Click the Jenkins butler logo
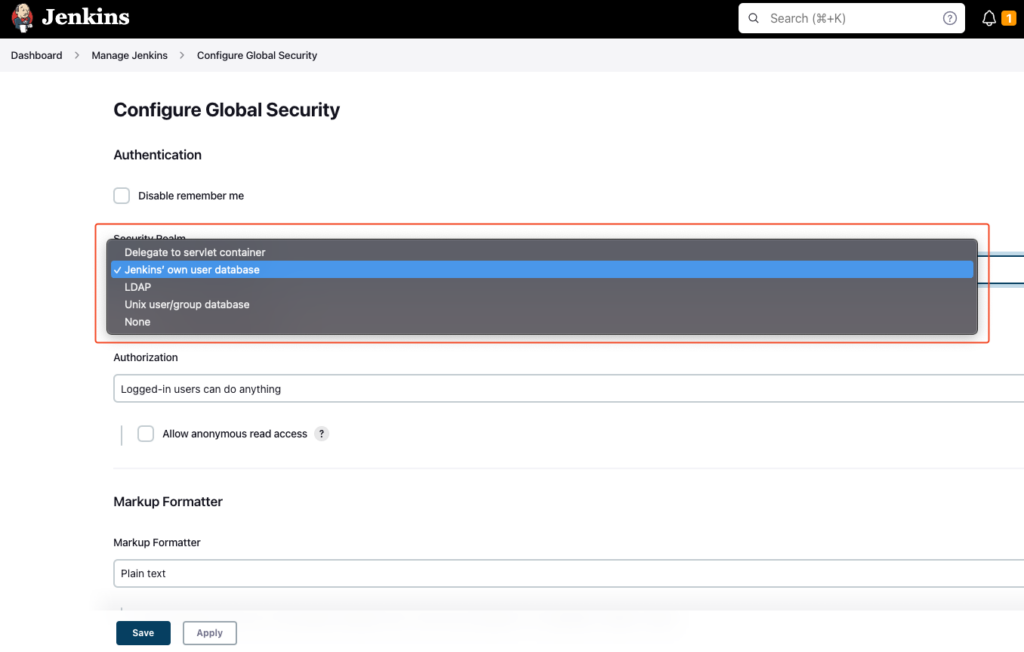This screenshot has height=652, width=1024. click(x=22, y=18)
